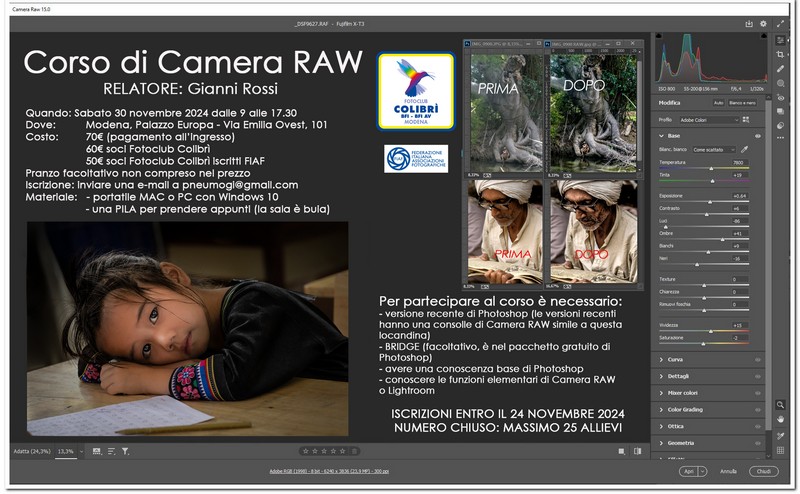Image resolution: width=800 pixels, height=494 pixels.
Task: Click the Ombre slider handle
Action: (722, 239)
